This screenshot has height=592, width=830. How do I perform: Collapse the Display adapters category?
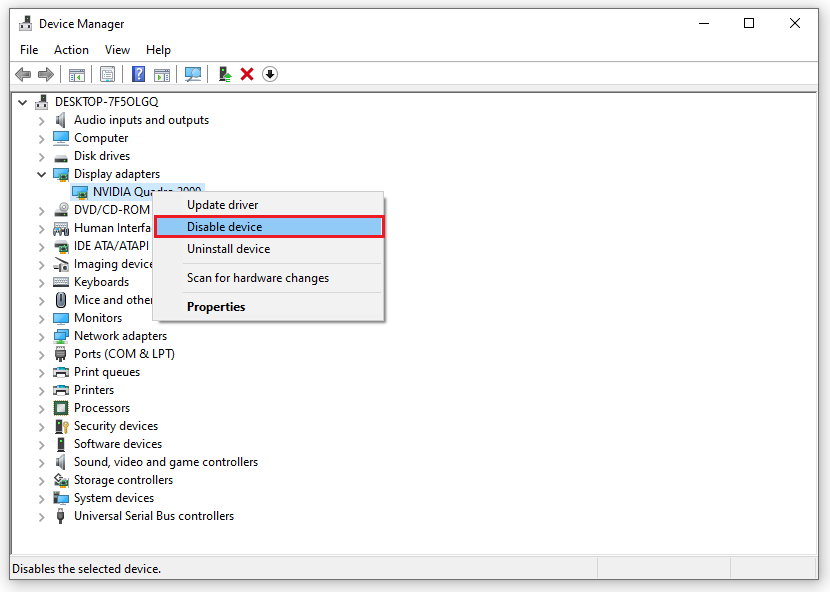pos(42,173)
